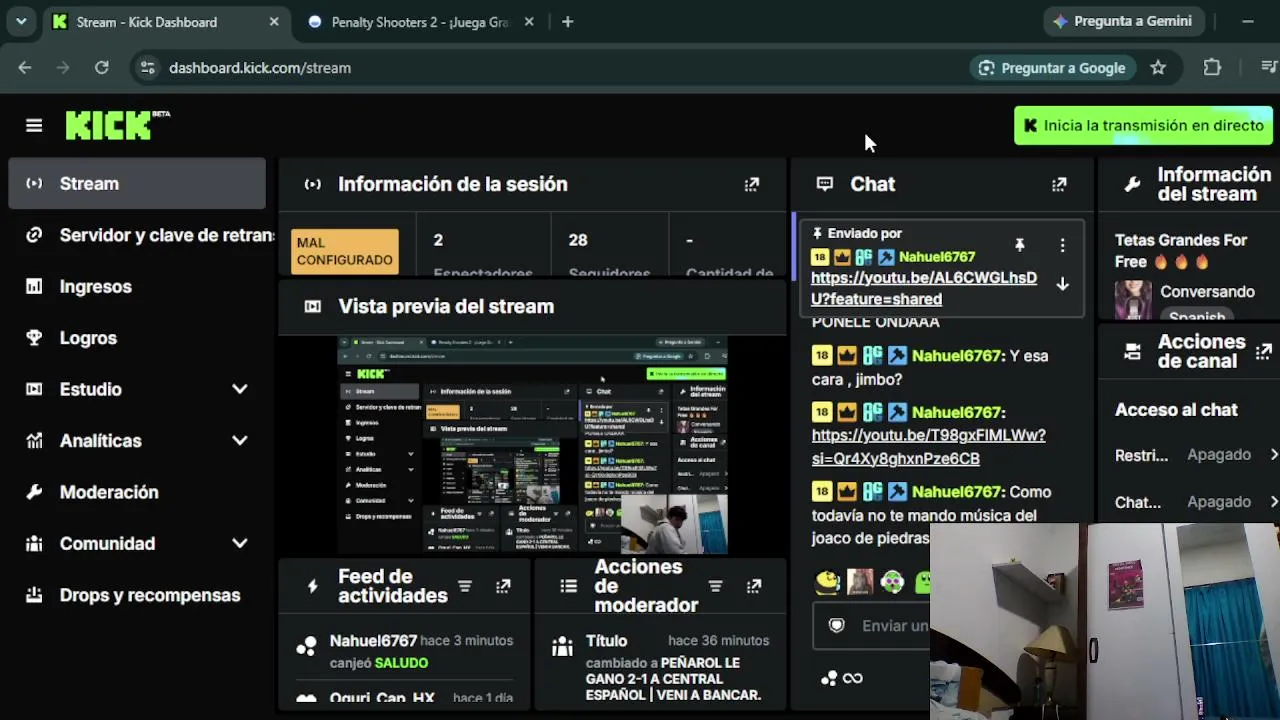Switch to the Penalty Shooters 2 tab
The height and width of the screenshot is (720, 1280).
click(x=421, y=22)
